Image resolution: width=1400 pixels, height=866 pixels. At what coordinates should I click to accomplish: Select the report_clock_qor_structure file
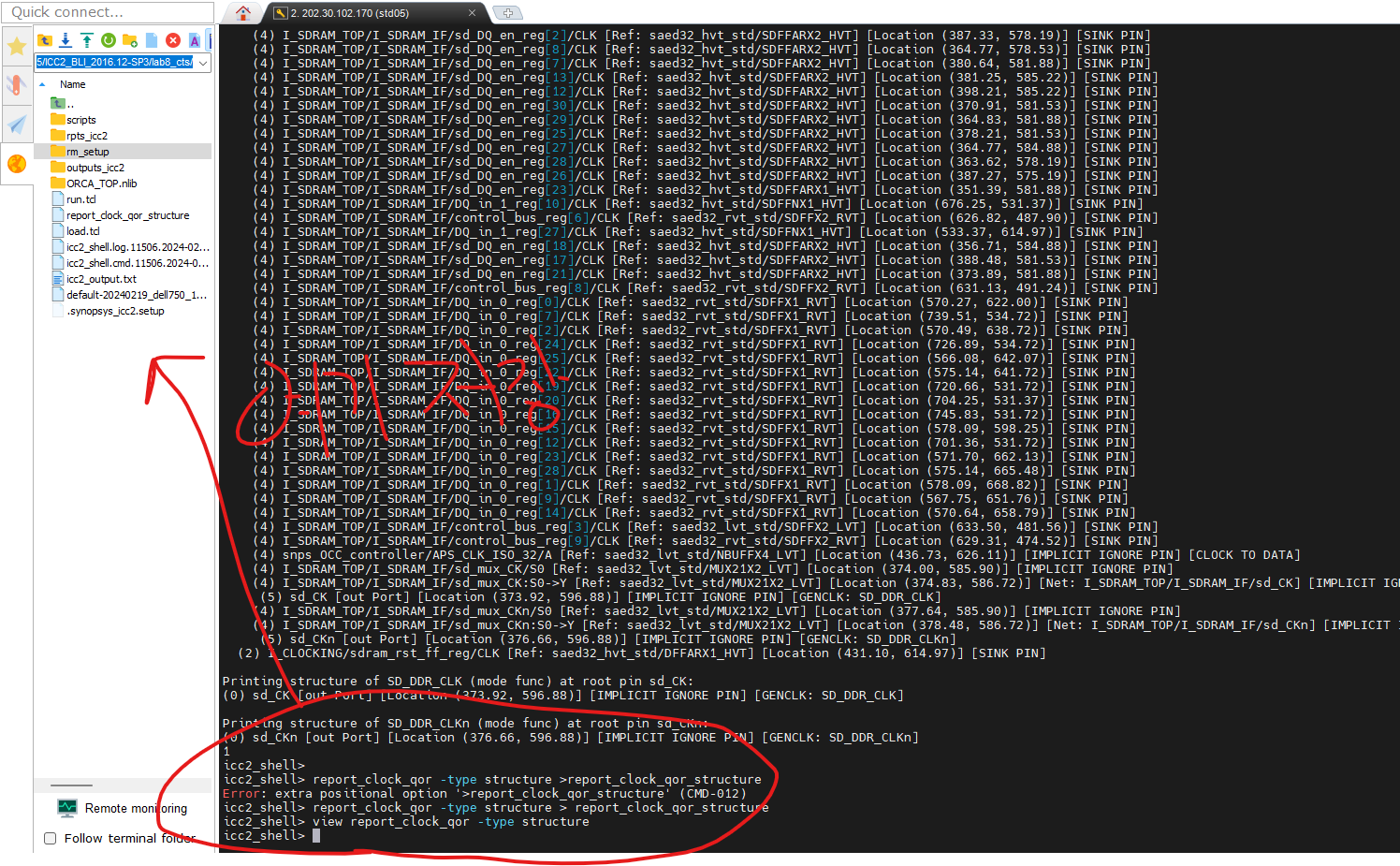[123, 215]
